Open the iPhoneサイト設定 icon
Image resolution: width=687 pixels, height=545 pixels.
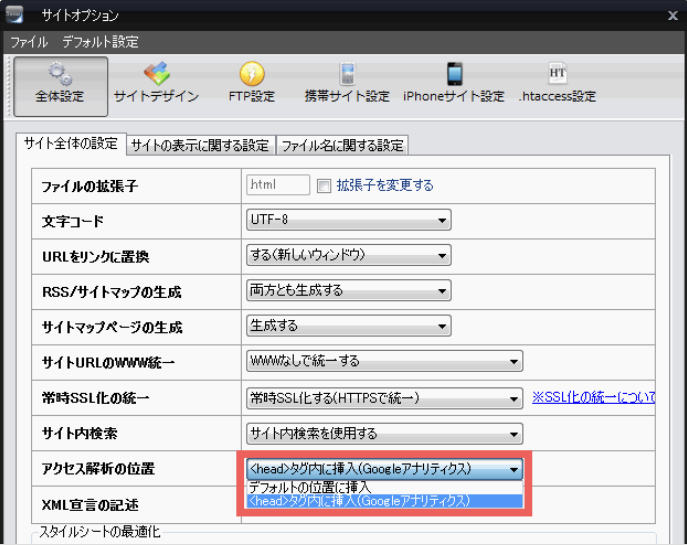[x=454, y=76]
